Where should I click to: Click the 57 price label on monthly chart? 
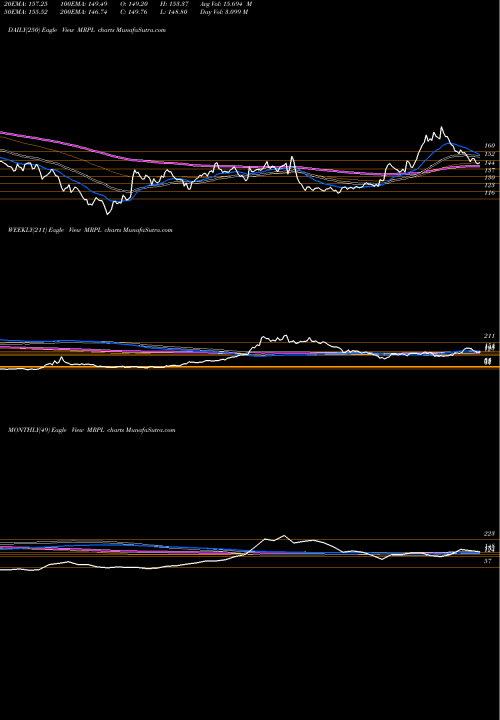coord(488,561)
